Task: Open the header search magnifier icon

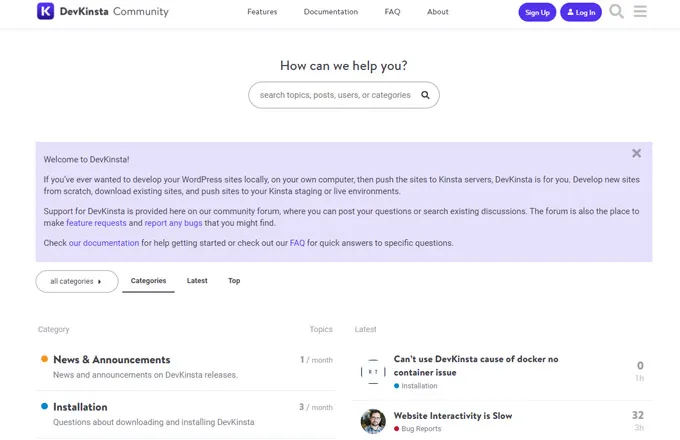Action: coord(616,12)
